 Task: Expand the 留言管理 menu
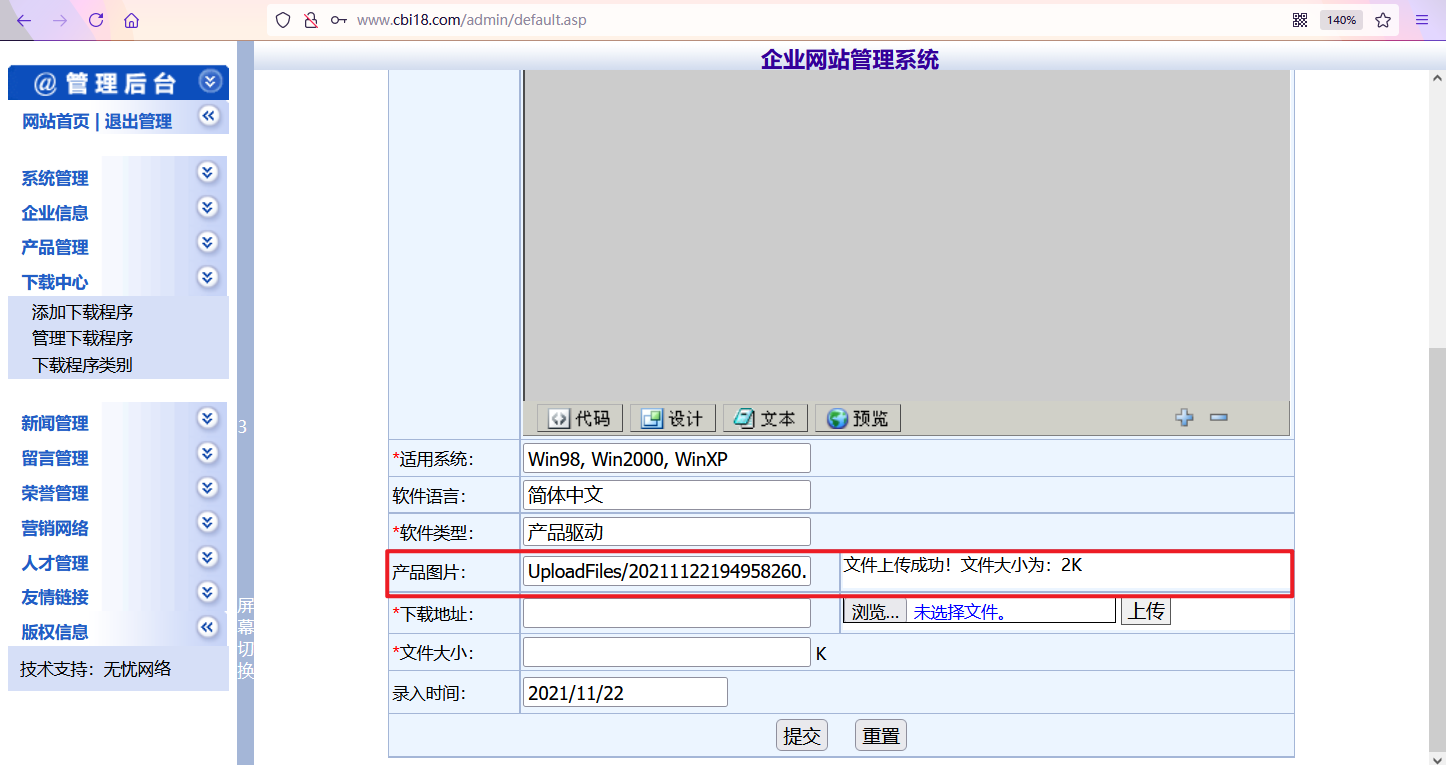click(x=55, y=458)
